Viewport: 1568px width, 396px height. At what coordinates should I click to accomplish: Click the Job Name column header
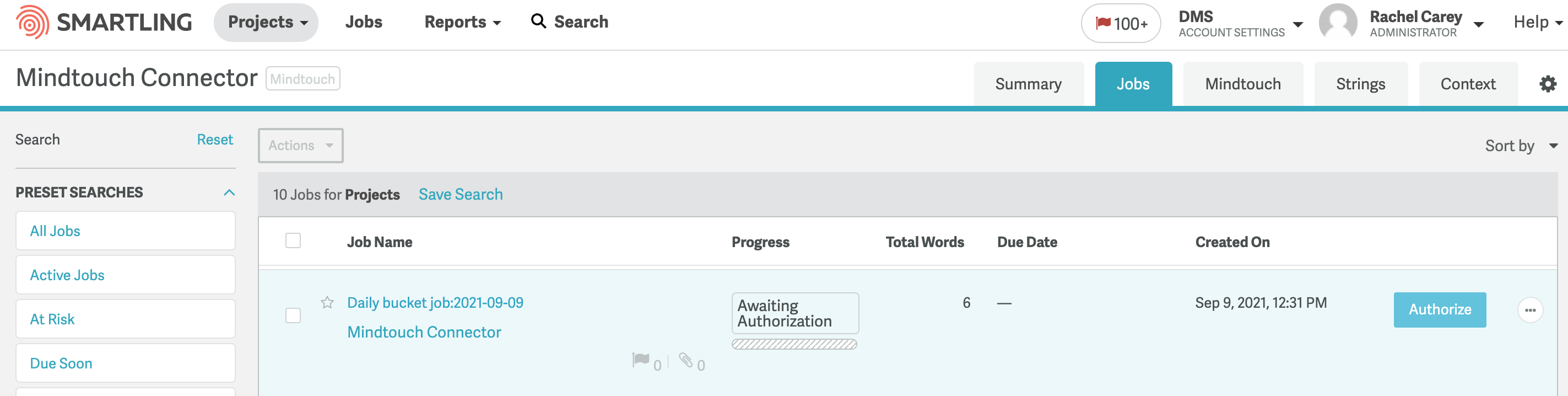click(379, 242)
